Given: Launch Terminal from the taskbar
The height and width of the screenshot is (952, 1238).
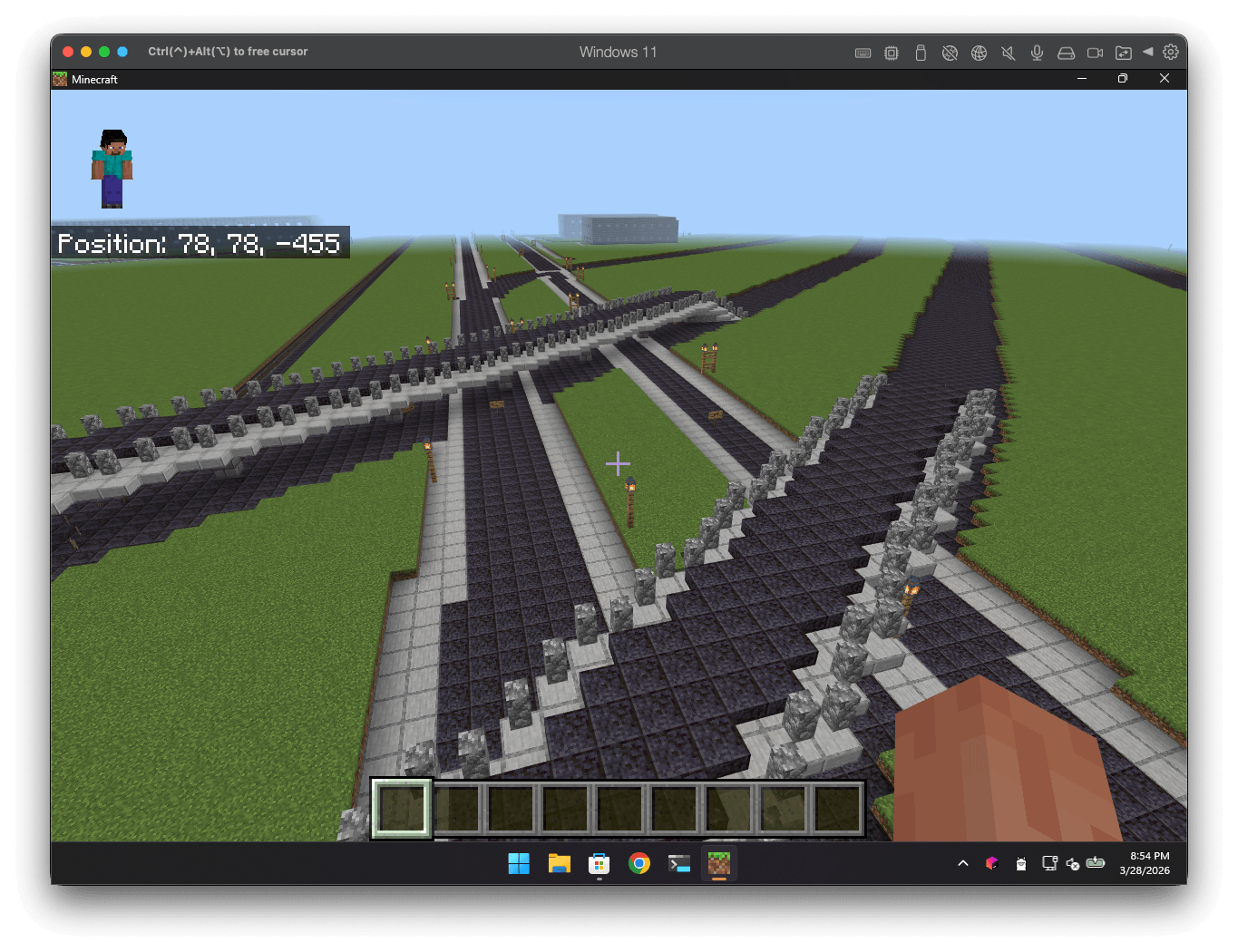Looking at the screenshot, I should (x=679, y=863).
